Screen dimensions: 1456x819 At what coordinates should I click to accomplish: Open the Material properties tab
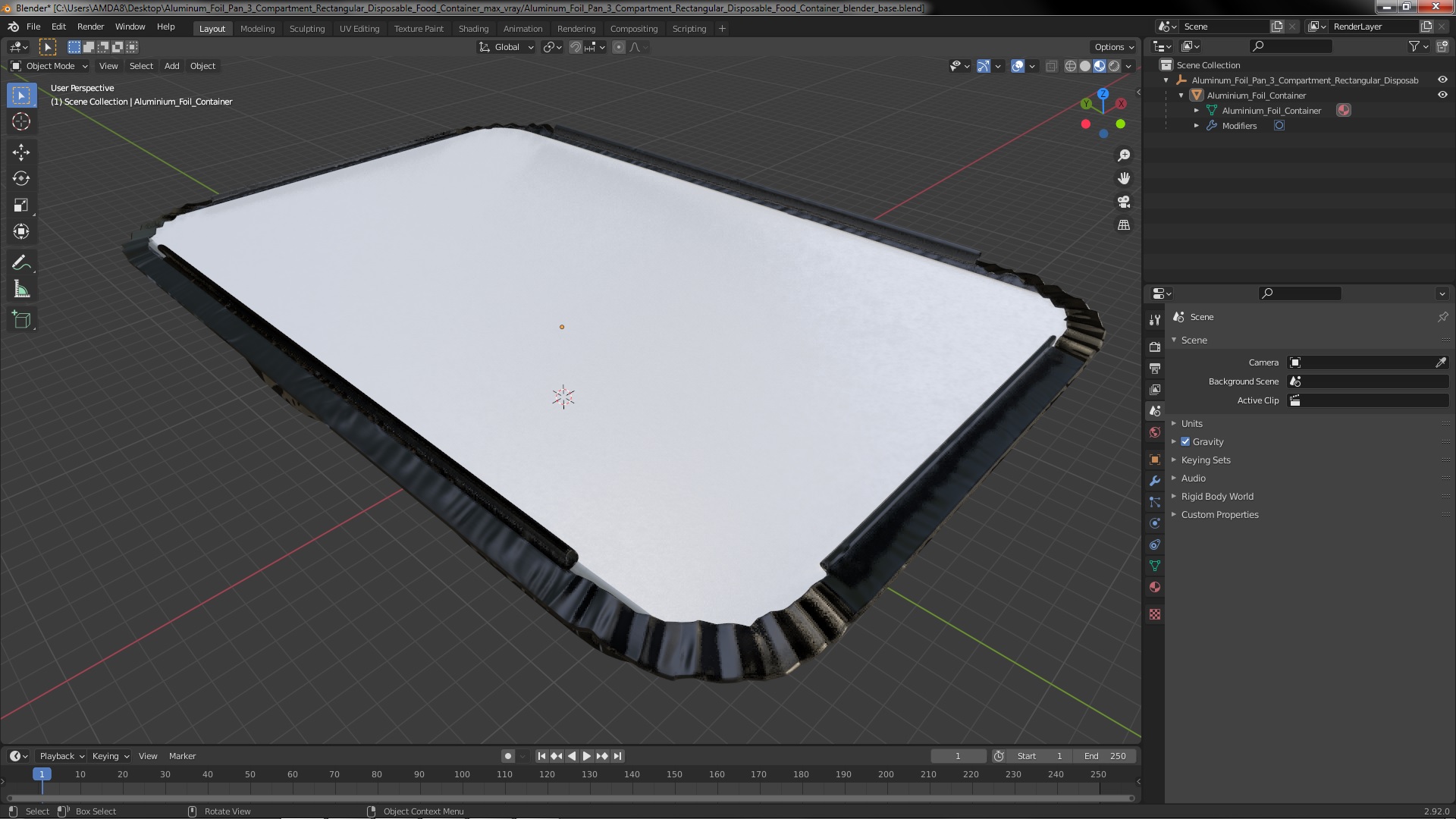pos(1155,587)
